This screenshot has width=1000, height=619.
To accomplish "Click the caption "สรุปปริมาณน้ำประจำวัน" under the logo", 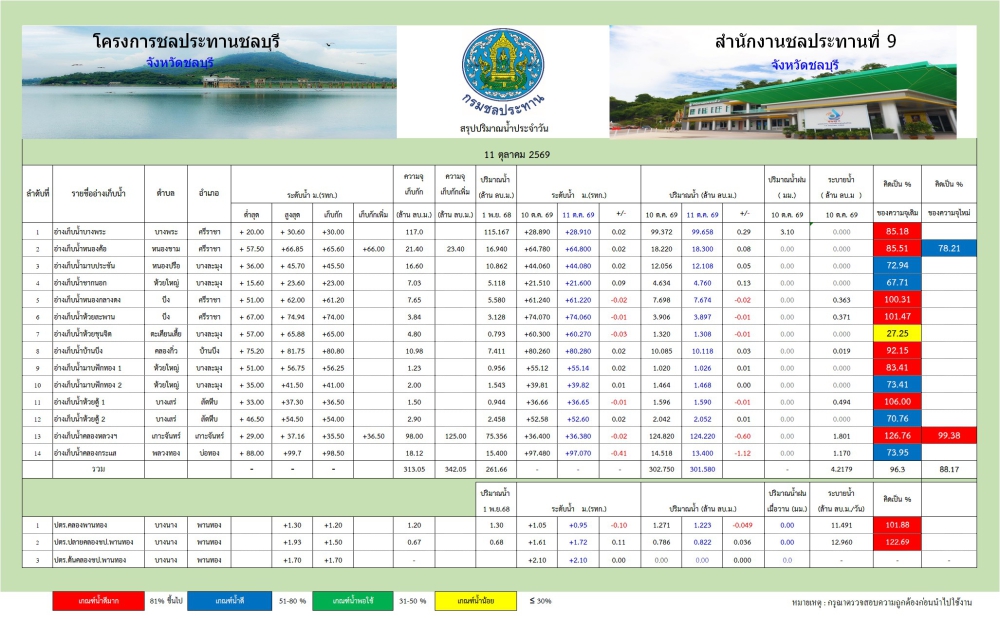I will click(x=504, y=128).
